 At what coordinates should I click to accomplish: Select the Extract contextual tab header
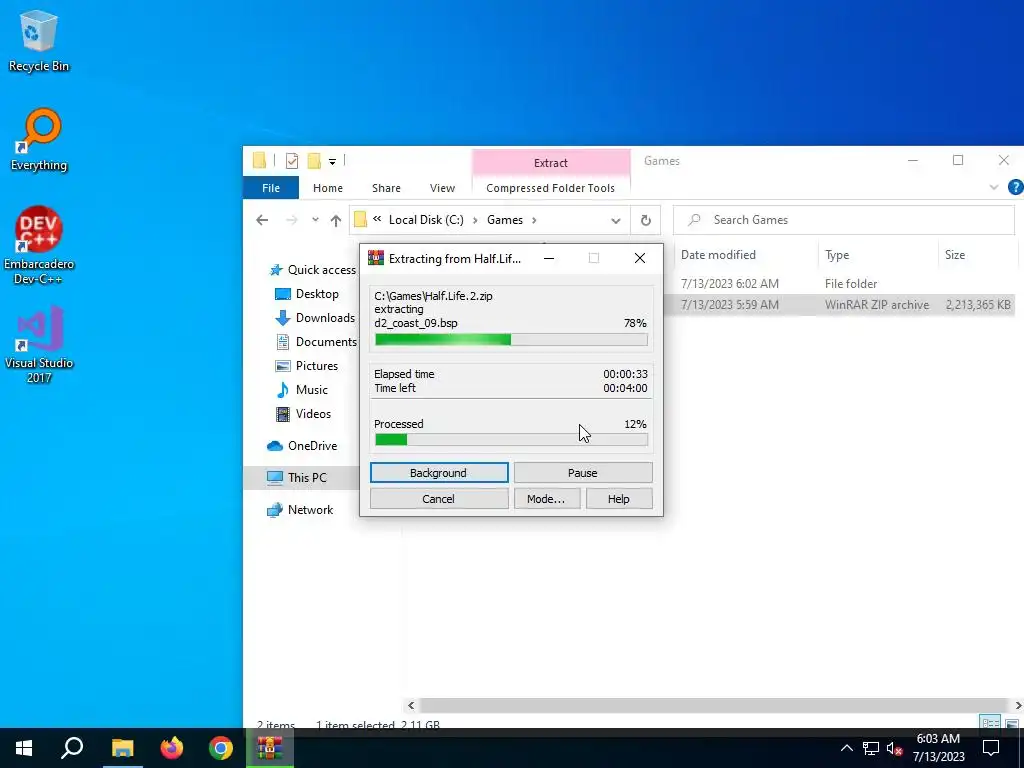pyautogui.click(x=551, y=163)
